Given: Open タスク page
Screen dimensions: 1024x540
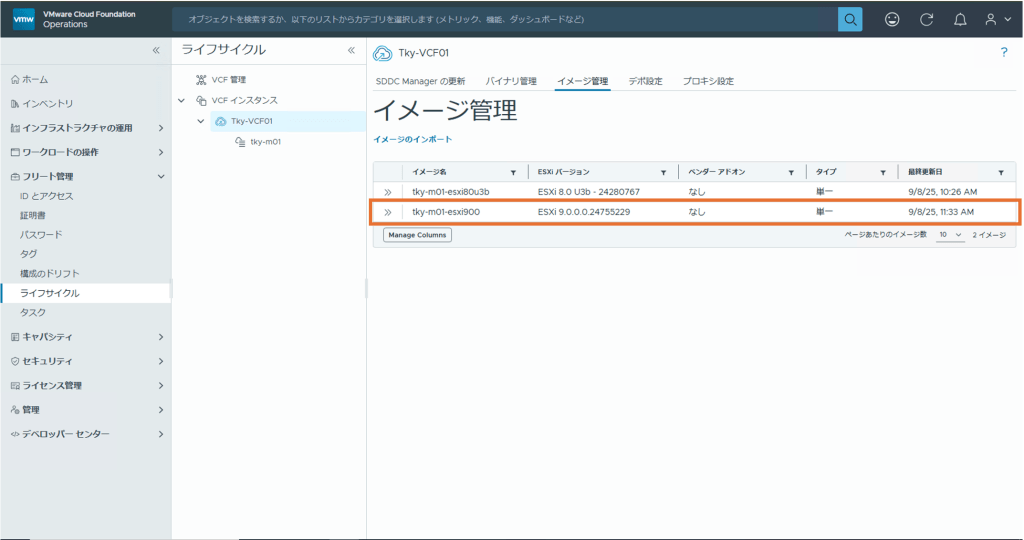Looking at the screenshot, I should coord(33,313).
